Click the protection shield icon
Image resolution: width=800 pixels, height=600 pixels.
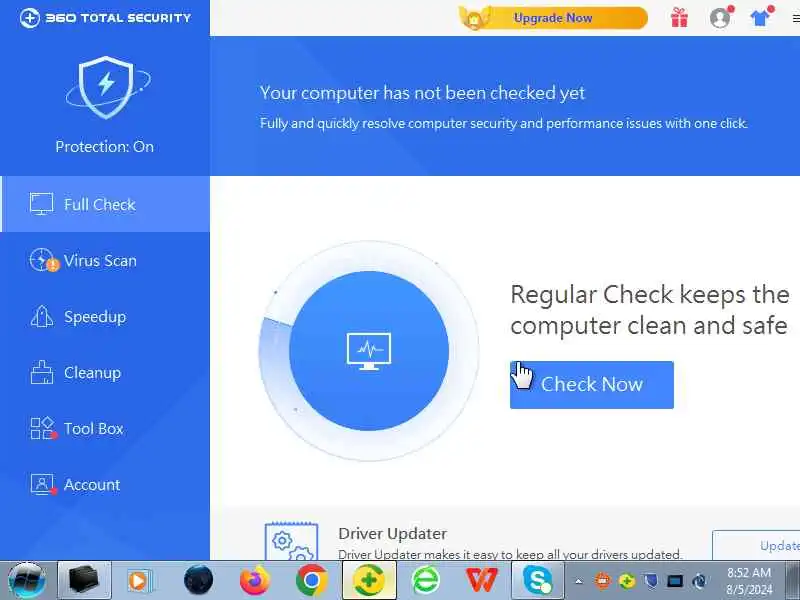coord(107,87)
